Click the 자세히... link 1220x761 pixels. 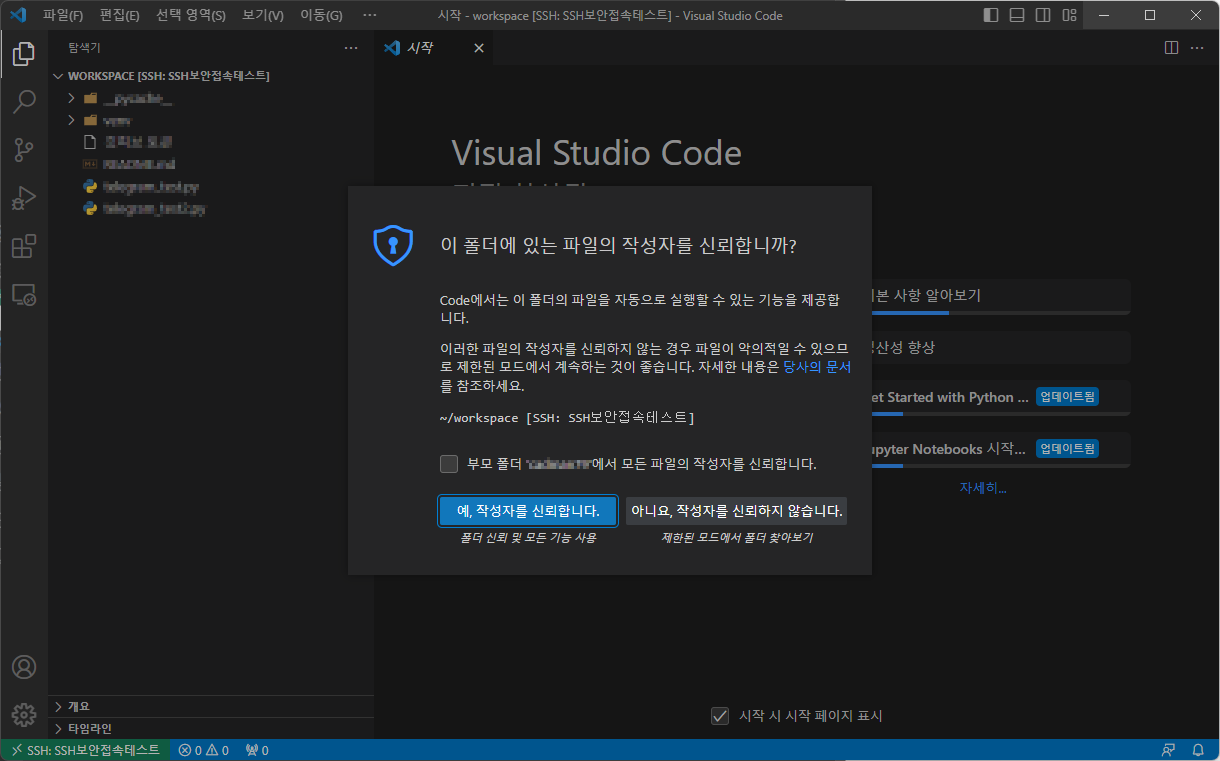[983, 488]
